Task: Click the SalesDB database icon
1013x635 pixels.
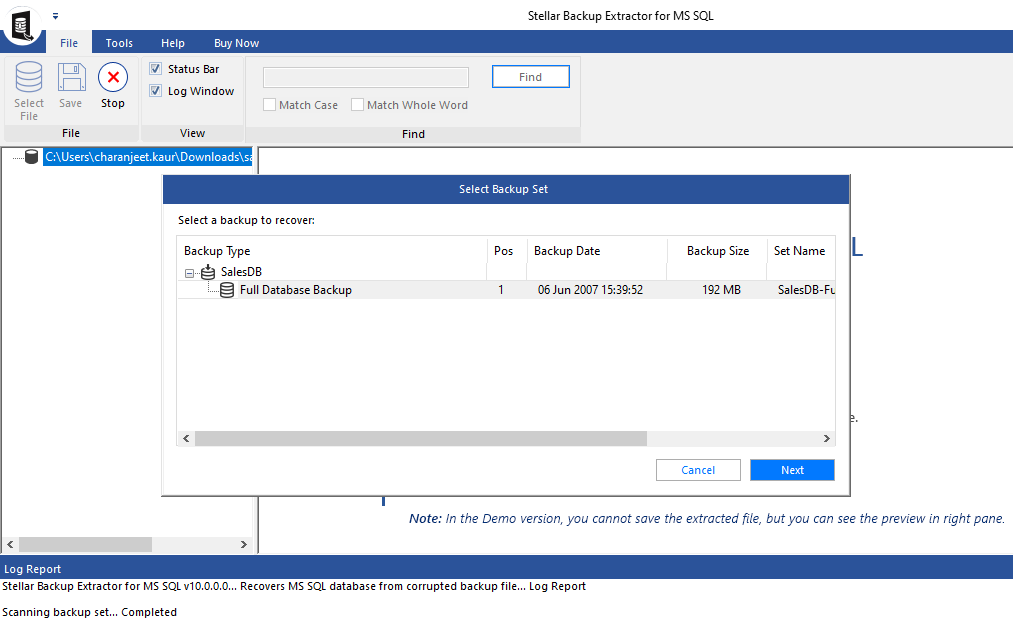Action: pos(208,272)
